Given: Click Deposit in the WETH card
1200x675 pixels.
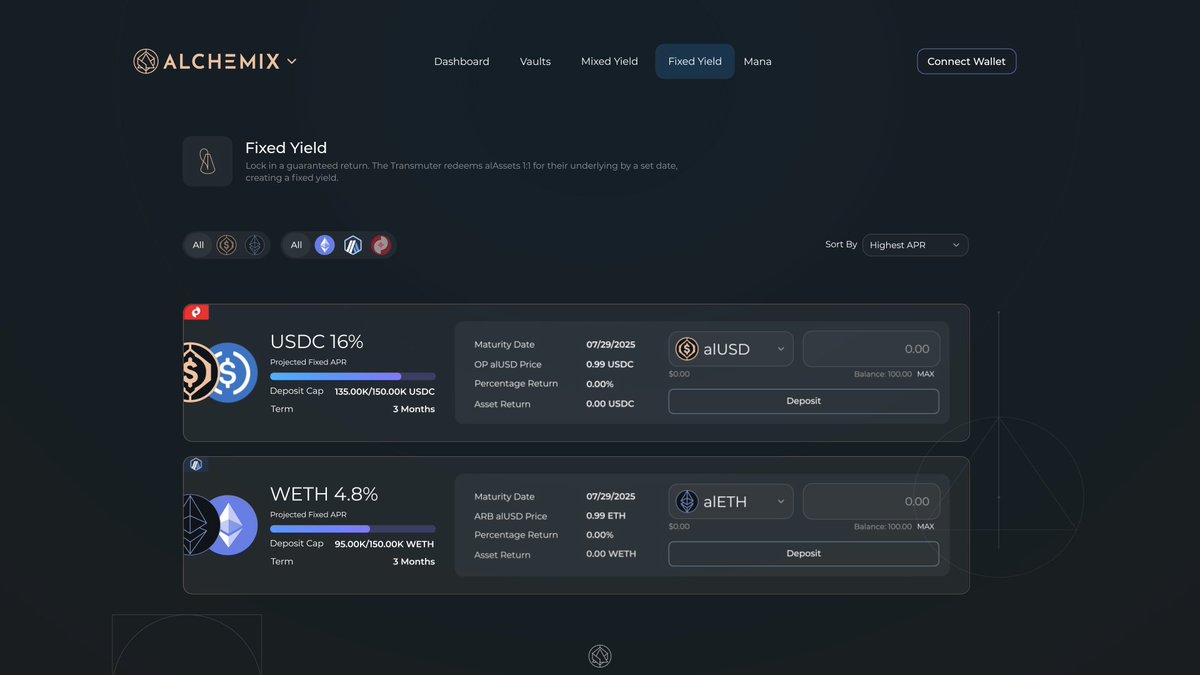Looking at the screenshot, I should click(x=803, y=553).
